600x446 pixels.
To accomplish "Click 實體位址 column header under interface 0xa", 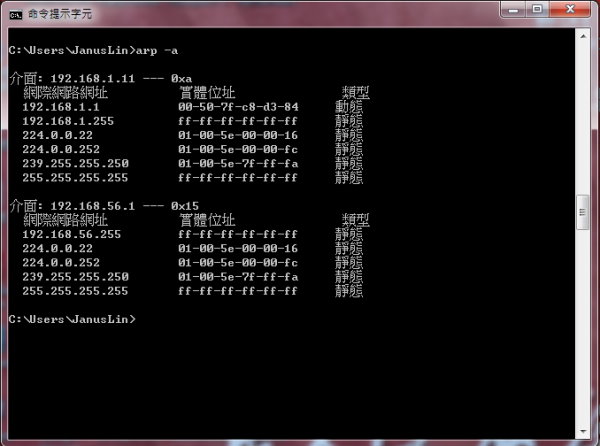I will click(x=206, y=92).
